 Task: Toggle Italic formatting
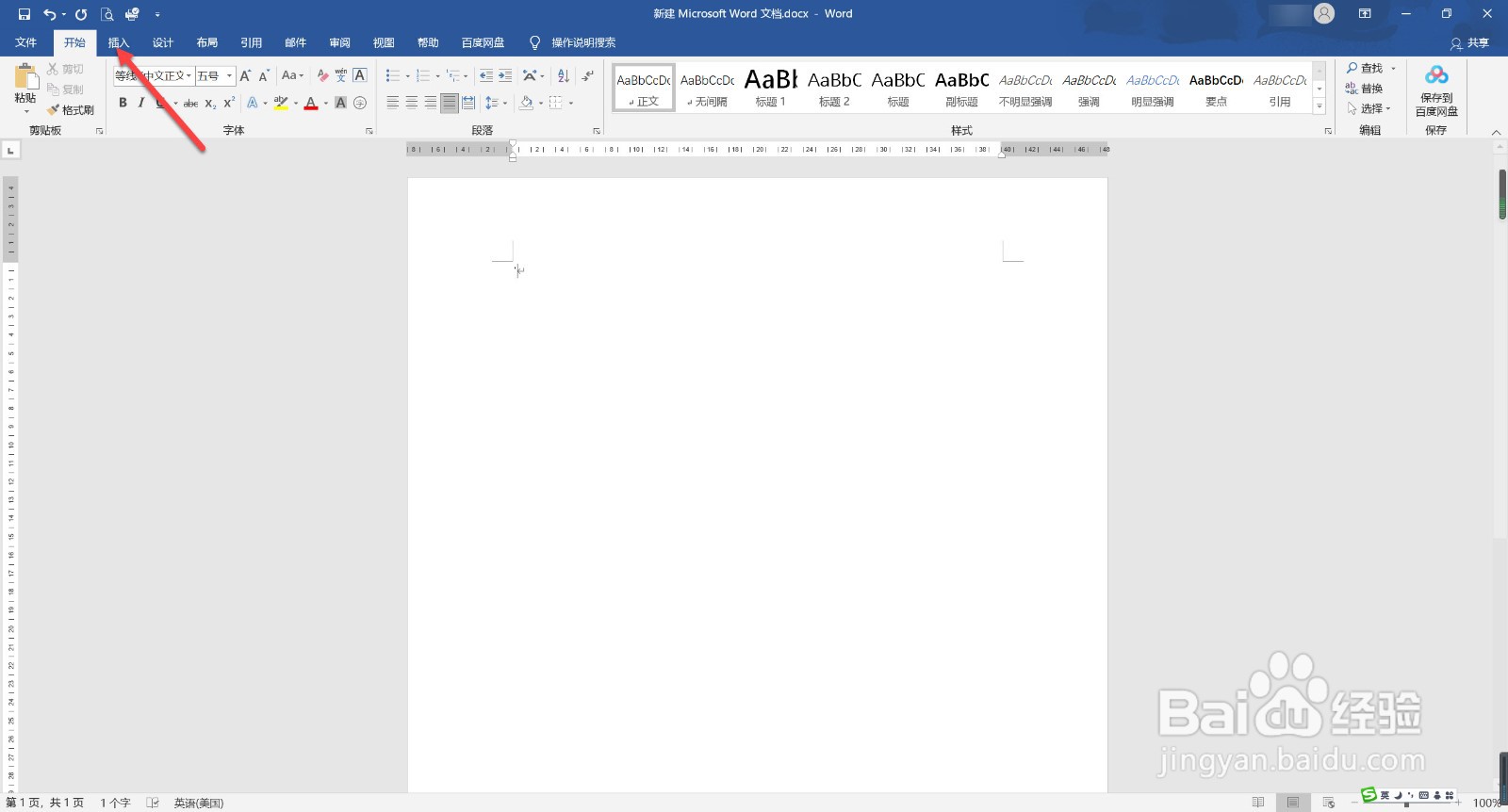[x=141, y=103]
